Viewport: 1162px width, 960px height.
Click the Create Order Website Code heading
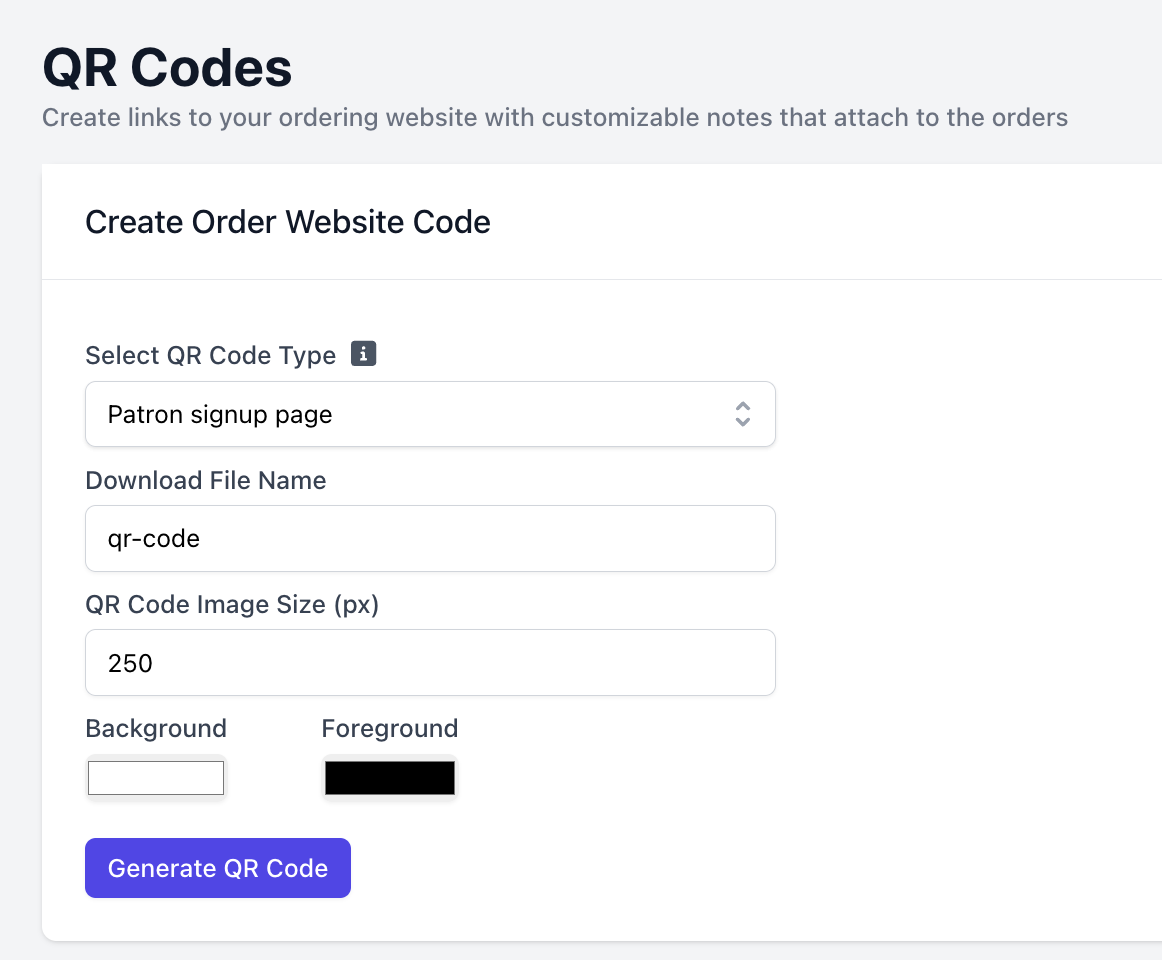(288, 222)
